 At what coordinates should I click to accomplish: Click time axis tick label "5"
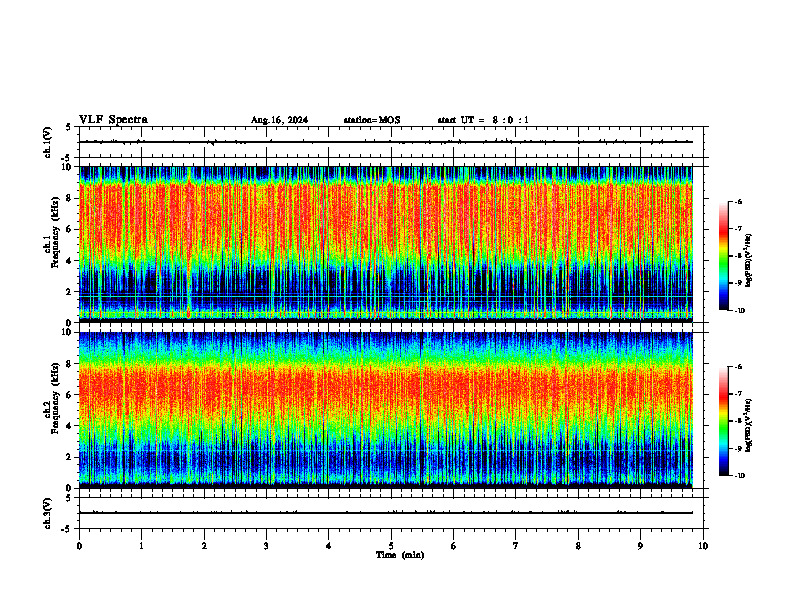click(x=391, y=546)
